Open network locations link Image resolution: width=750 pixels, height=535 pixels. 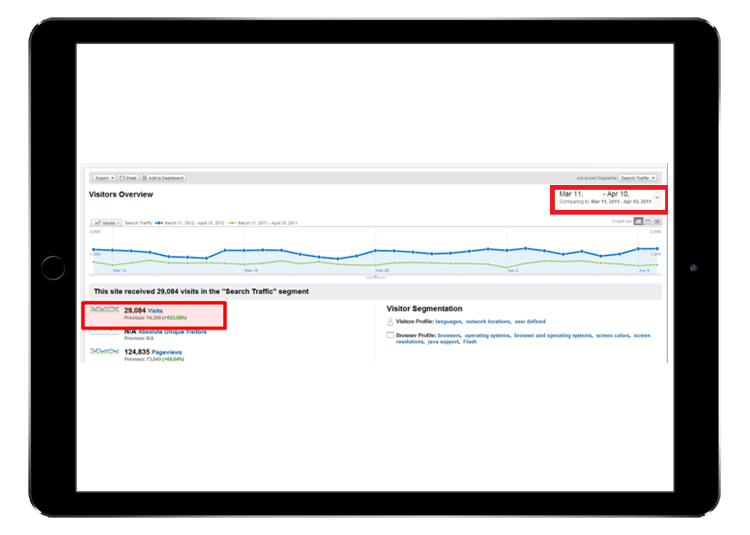point(488,322)
